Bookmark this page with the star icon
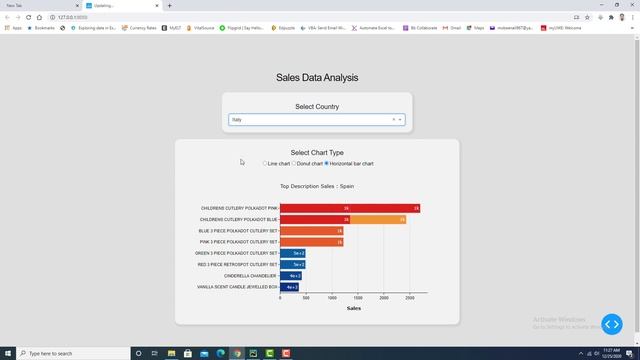640x360 pixels. click(x=587, y=17)
